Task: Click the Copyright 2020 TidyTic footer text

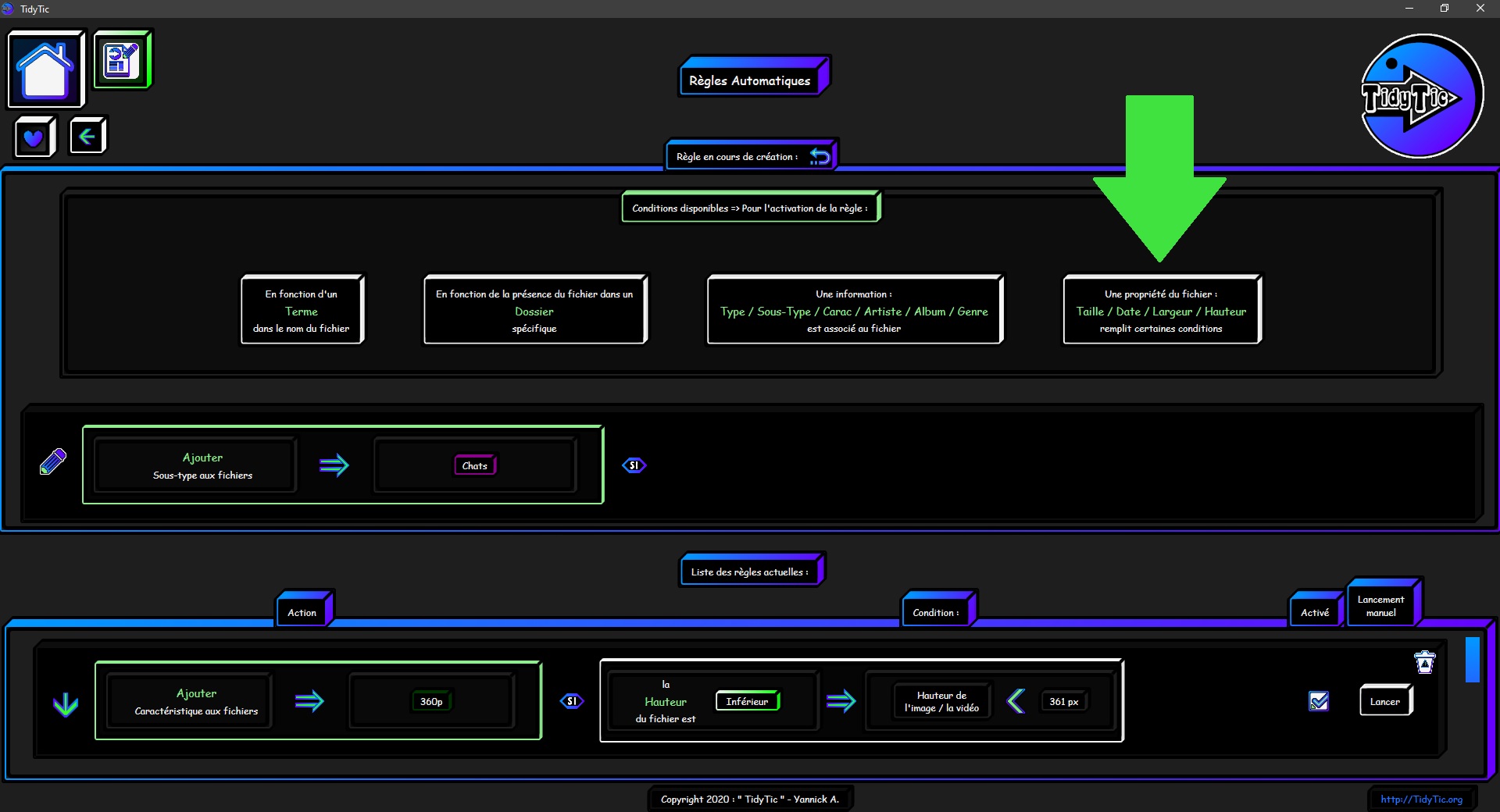Action: point(750,799)
